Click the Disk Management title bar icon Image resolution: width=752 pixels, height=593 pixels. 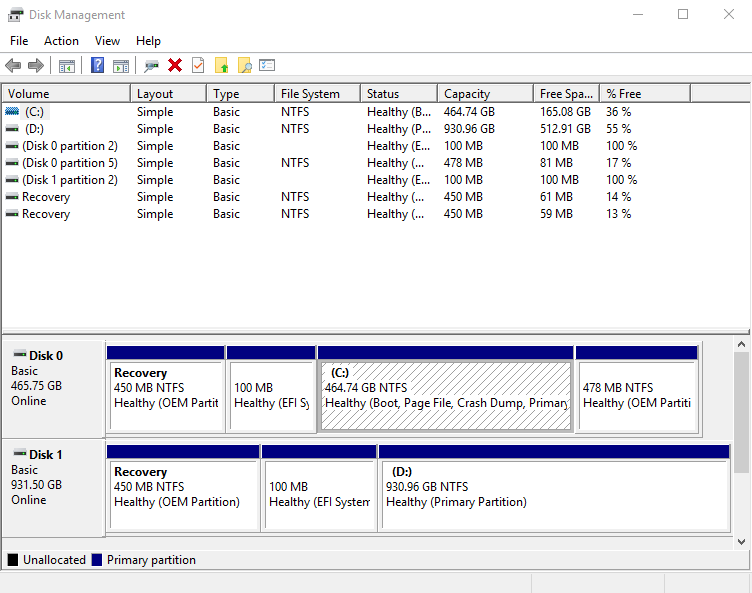(x=15, y=15)
